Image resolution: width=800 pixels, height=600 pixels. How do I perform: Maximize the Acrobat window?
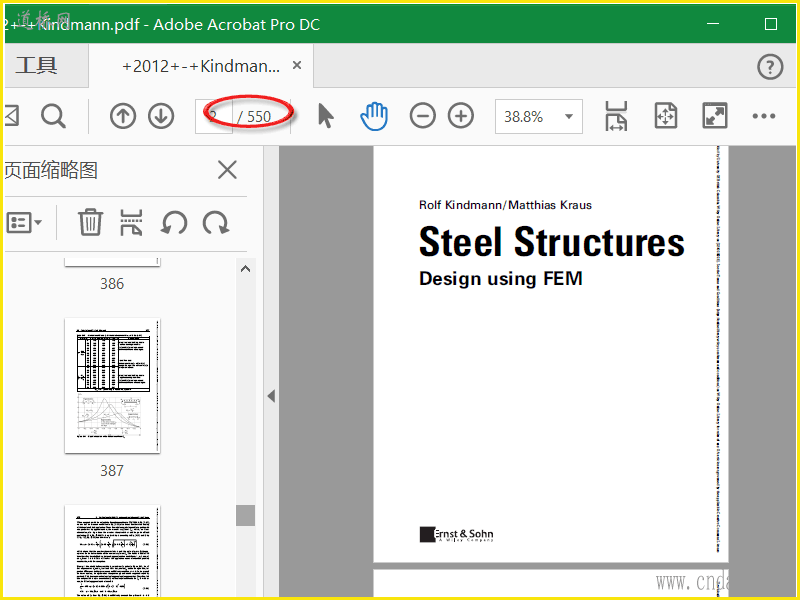(x=771, y=24)
